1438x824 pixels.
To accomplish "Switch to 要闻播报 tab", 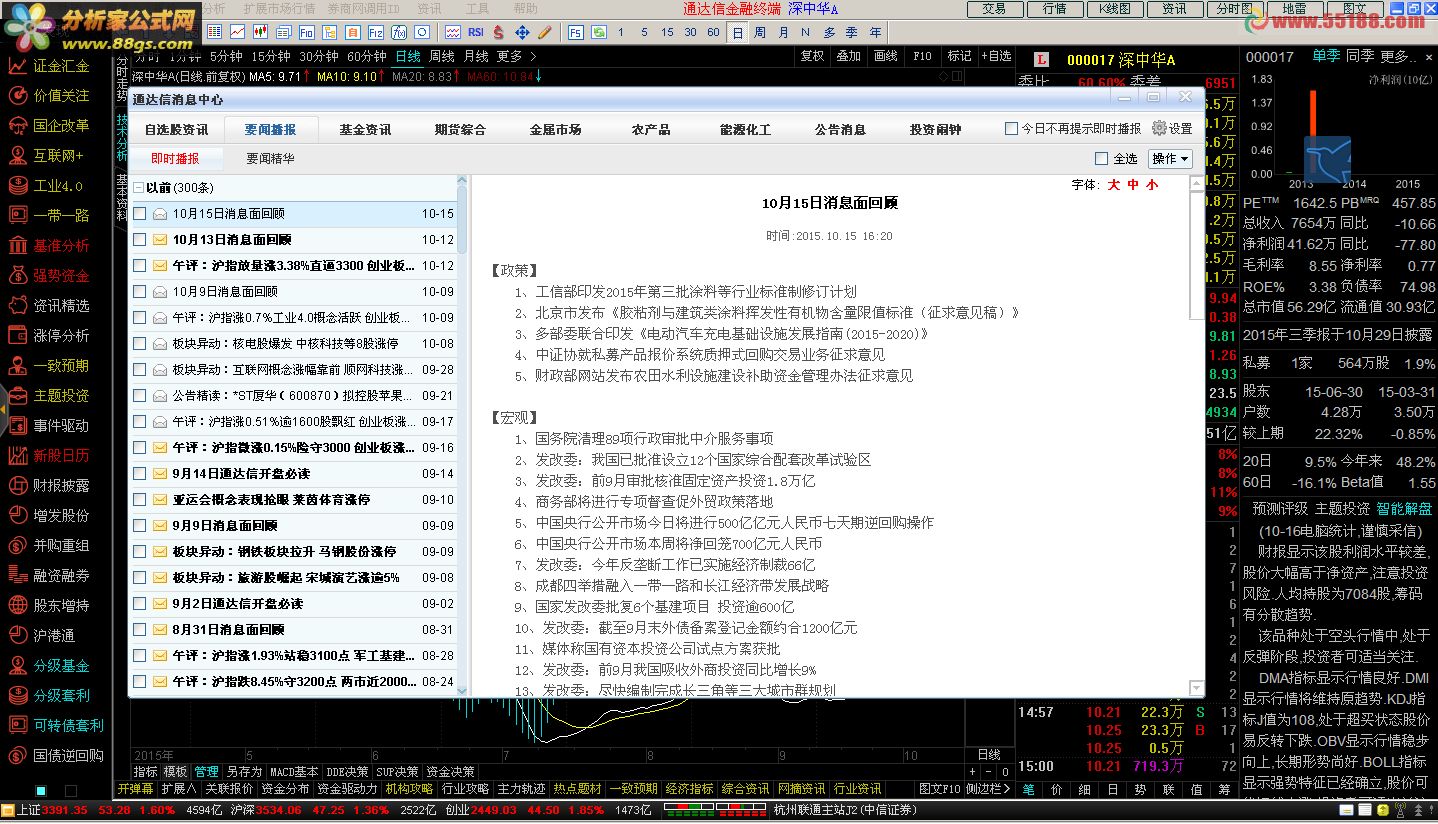I will click(270, 130).
